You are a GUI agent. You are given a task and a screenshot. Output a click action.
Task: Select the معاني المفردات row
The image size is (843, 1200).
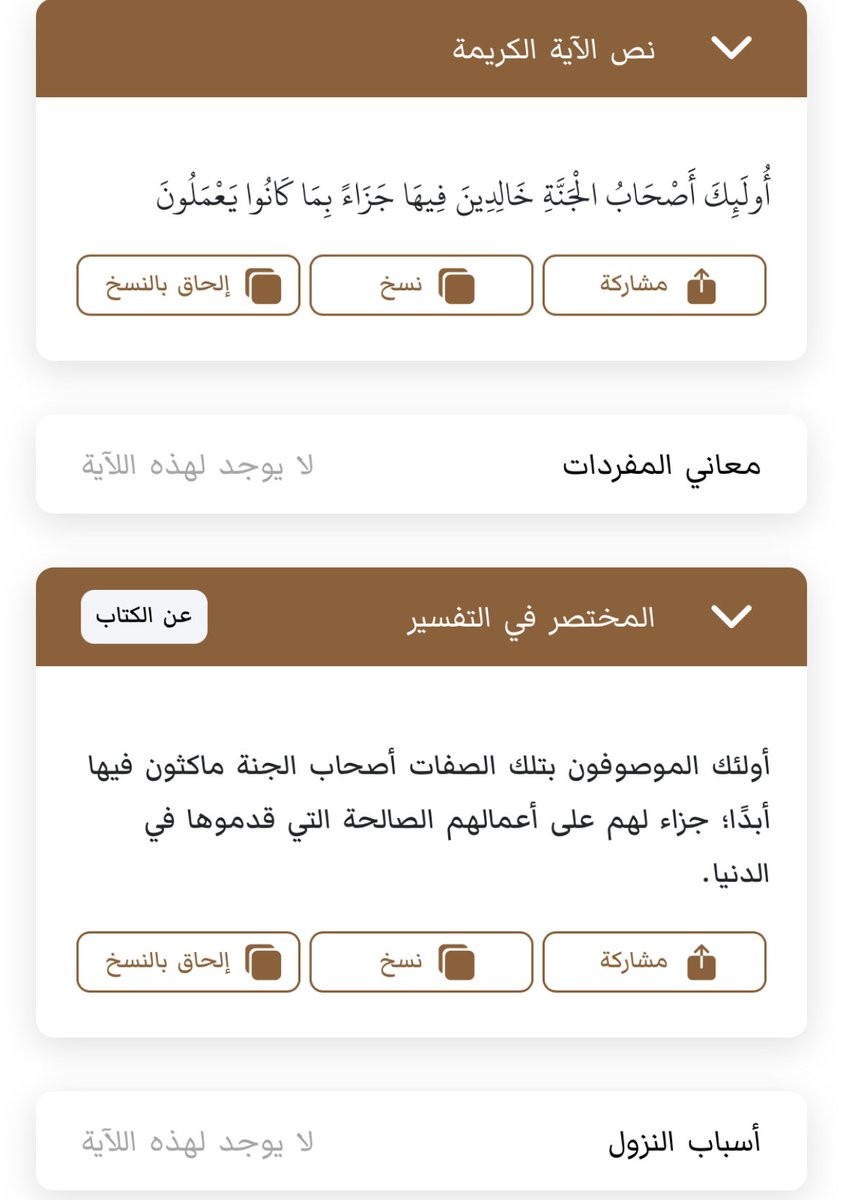(421, 465)
